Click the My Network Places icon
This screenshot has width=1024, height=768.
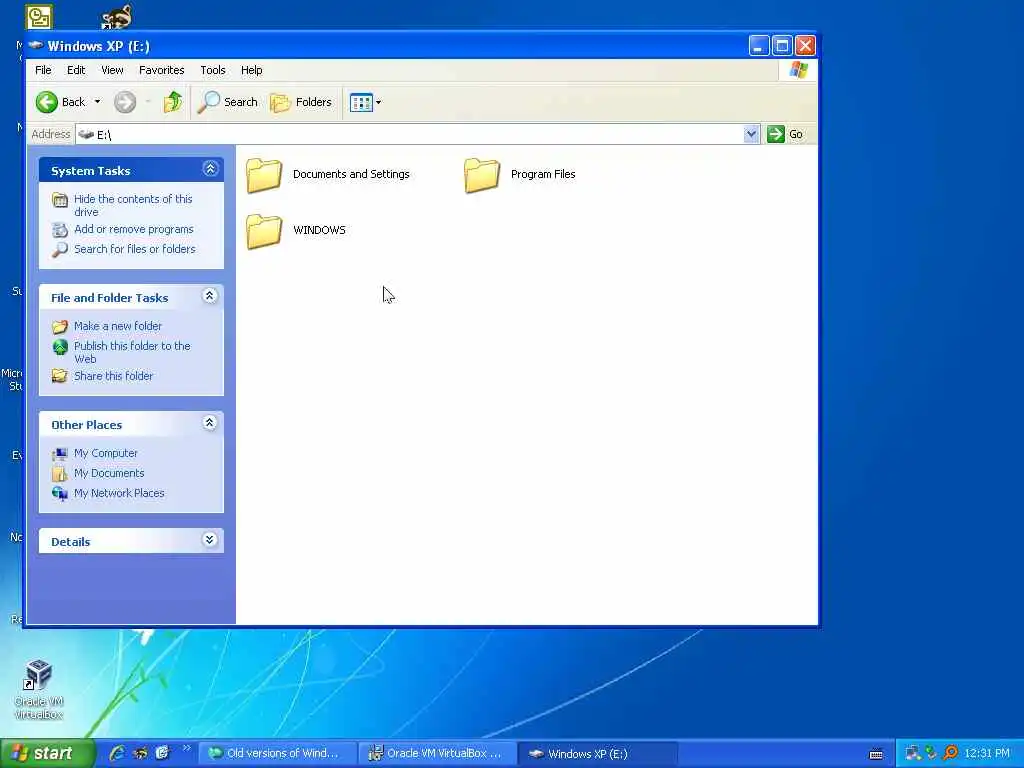tap(59, 493)
